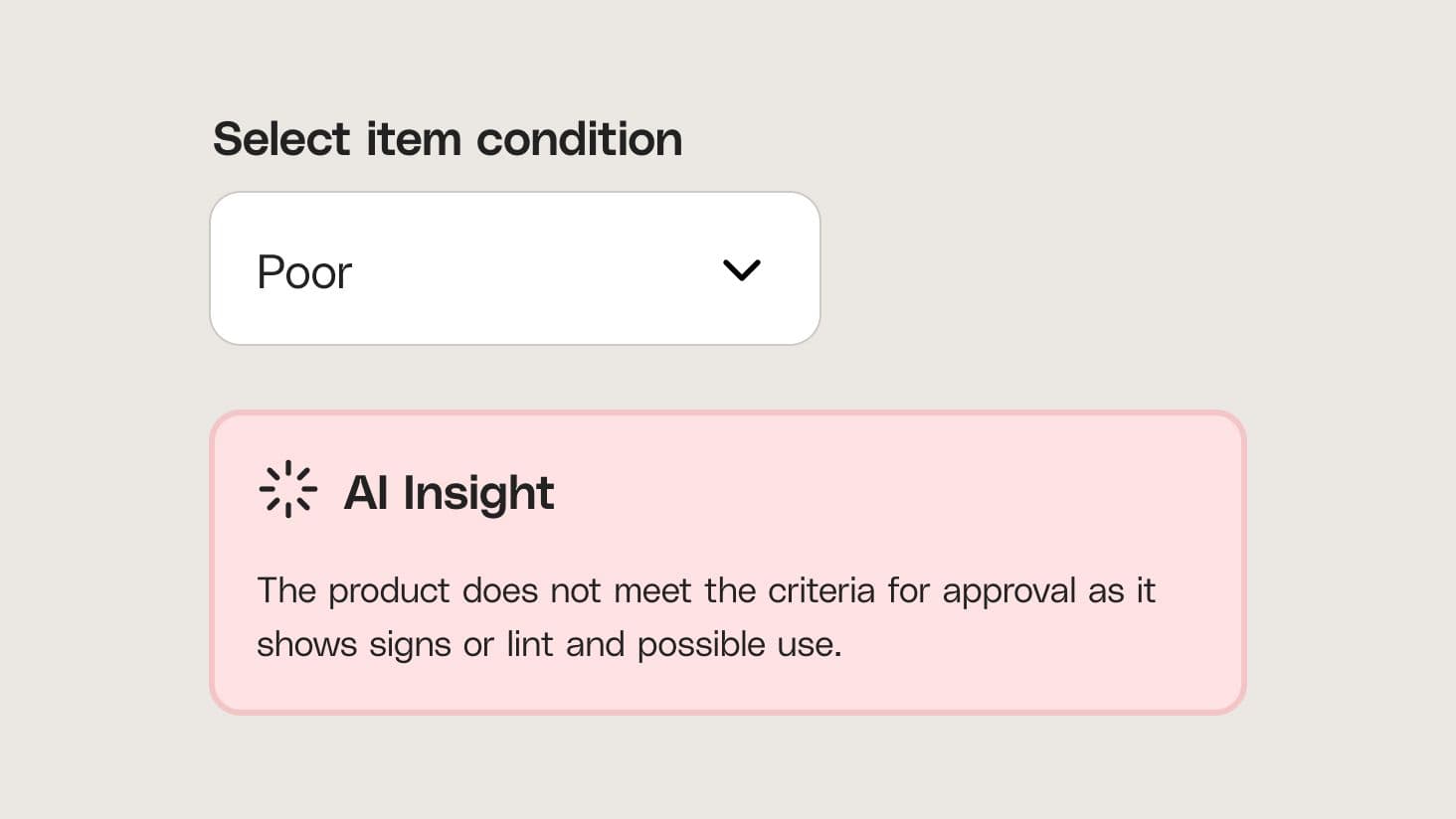
Task: Click the word "meet" in the insight text
Action: click(x=652, y=590)
